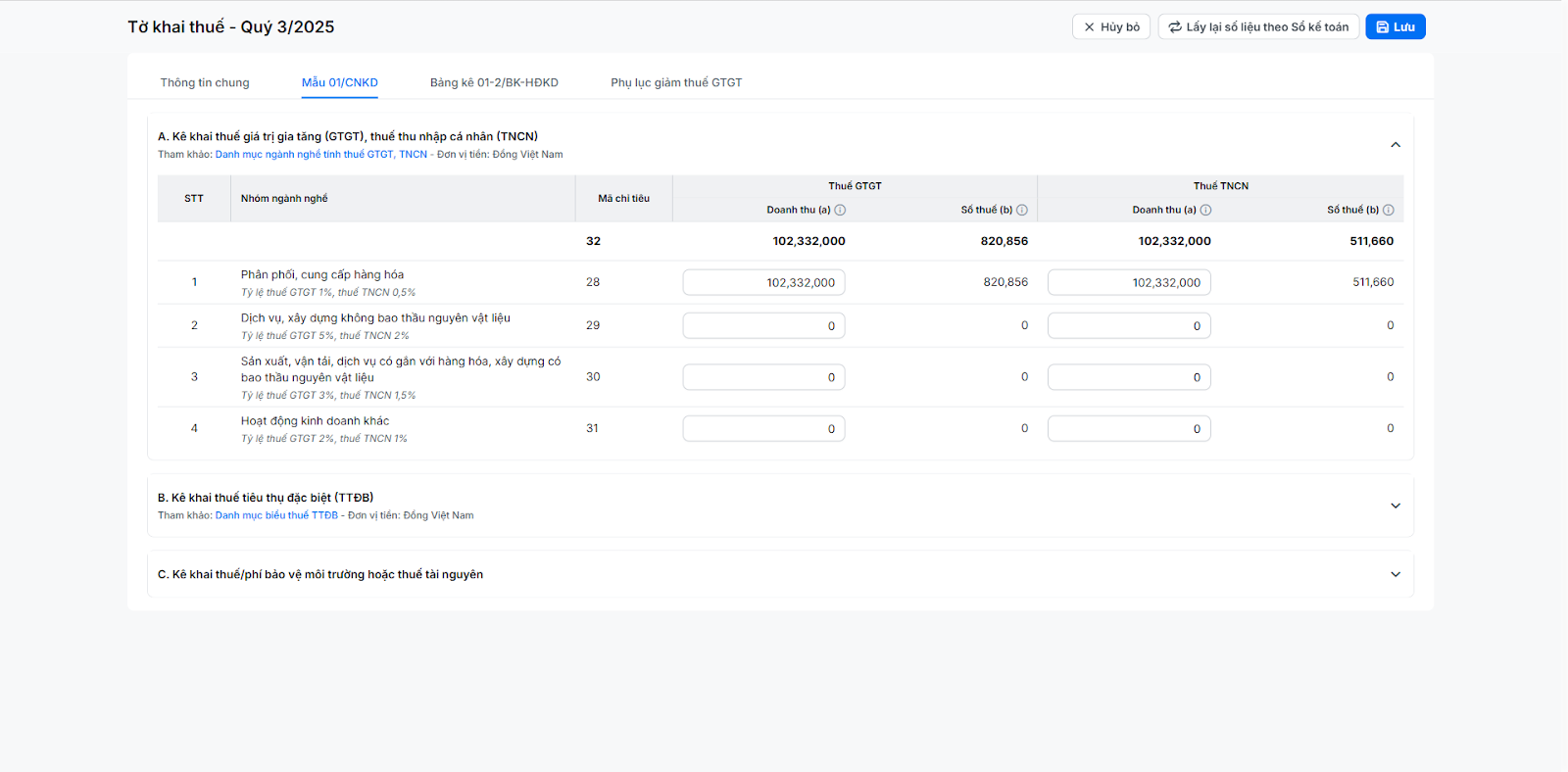Screen dimensions: 1568x772
Task: Collapse section A GTGT and TNCN declaration
Action: [x=1396, y=145]
